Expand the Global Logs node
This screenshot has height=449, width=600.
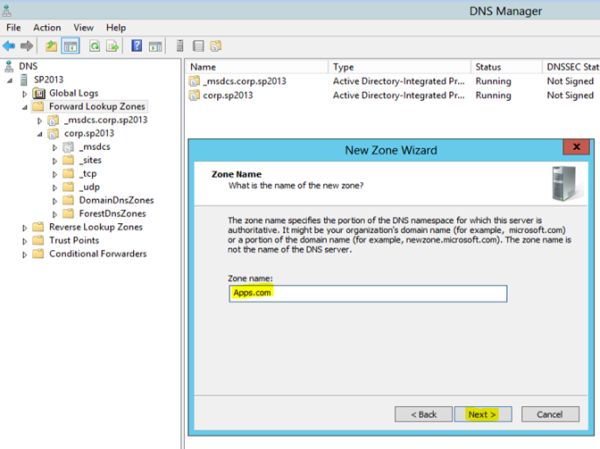coord(24,94)
